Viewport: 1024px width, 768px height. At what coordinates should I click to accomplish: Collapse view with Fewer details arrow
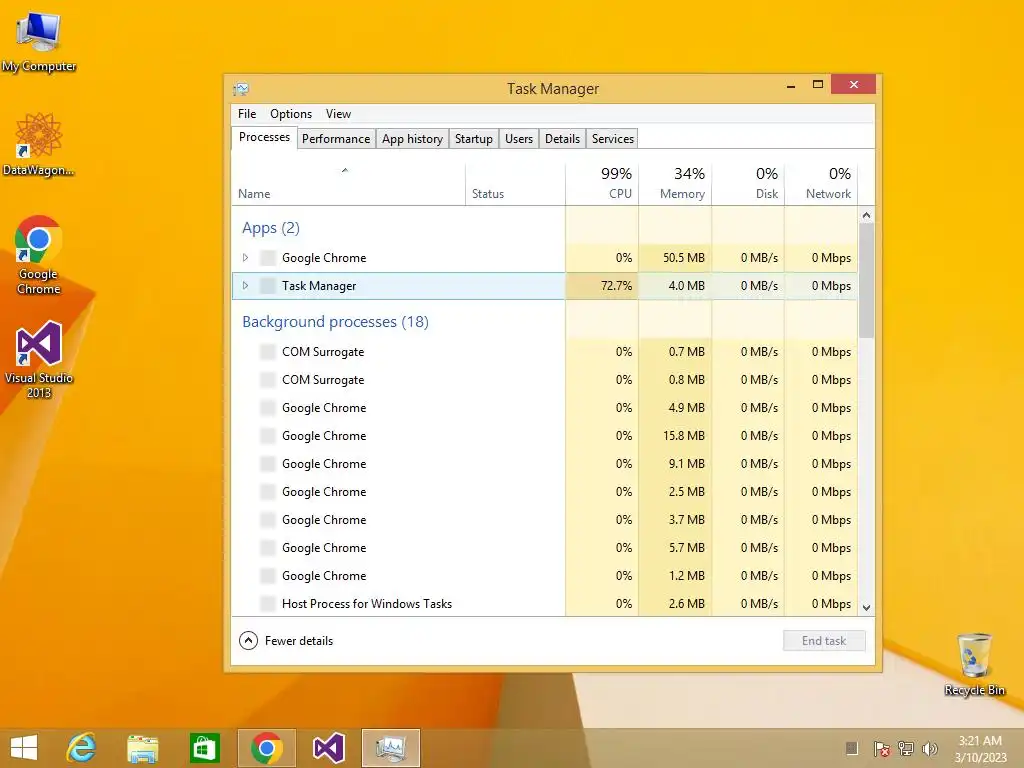pos(248,641)
